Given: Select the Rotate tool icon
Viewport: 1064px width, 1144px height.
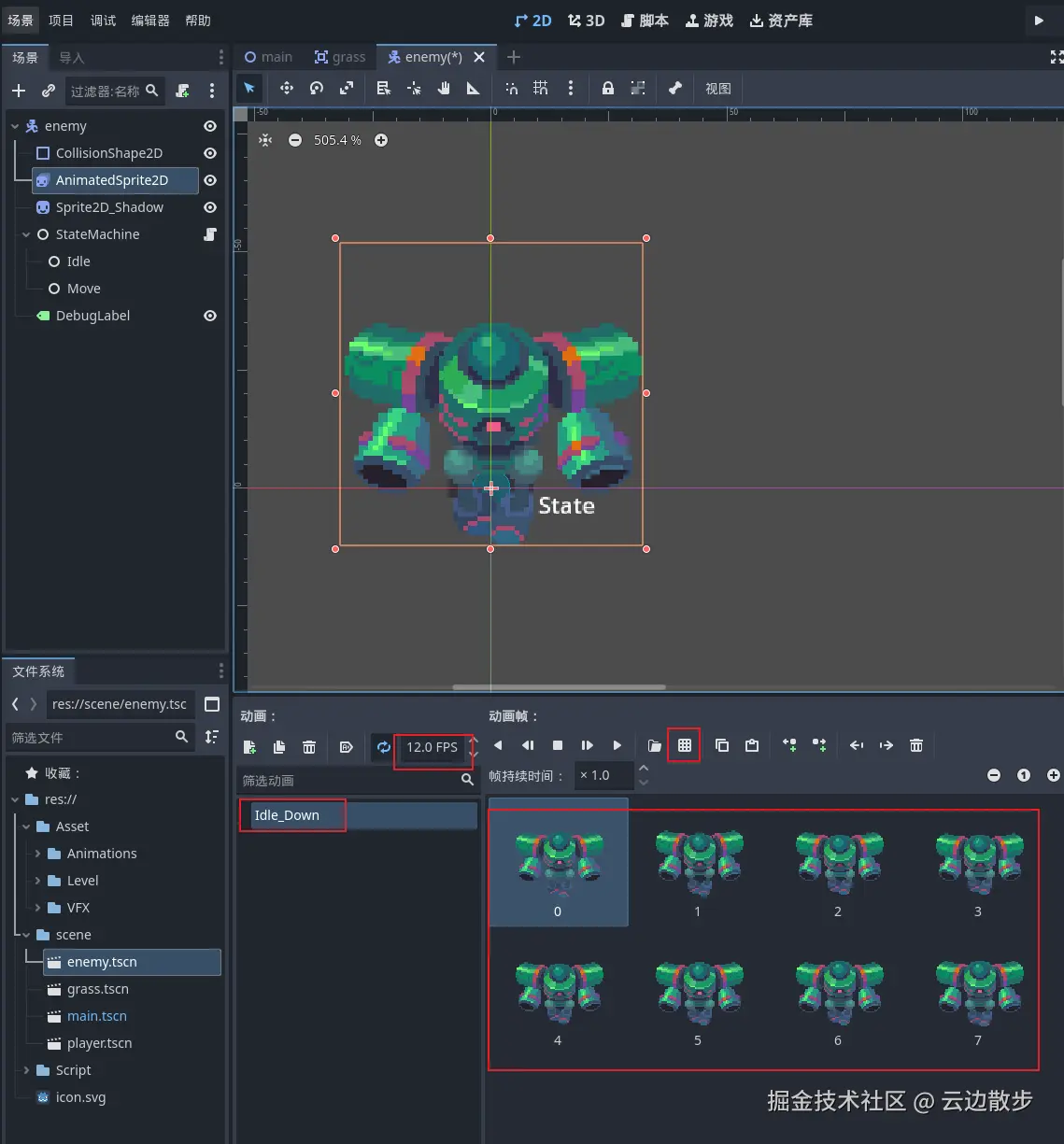Looking at the screenshot, I should point(317,88).
